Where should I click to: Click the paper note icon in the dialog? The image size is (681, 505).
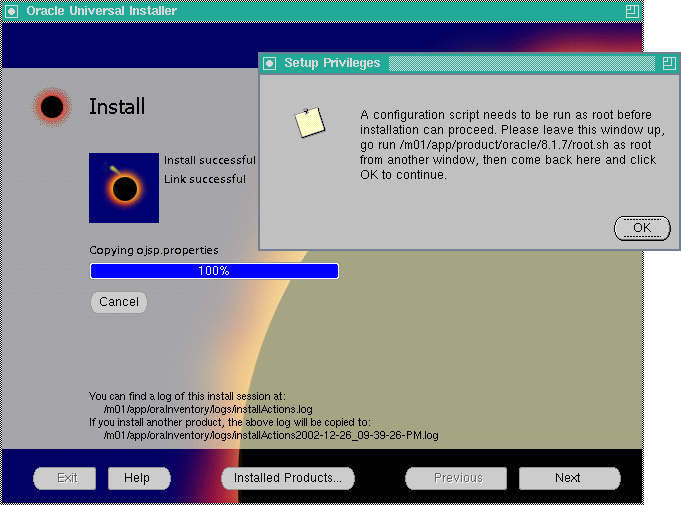point(309,122)
